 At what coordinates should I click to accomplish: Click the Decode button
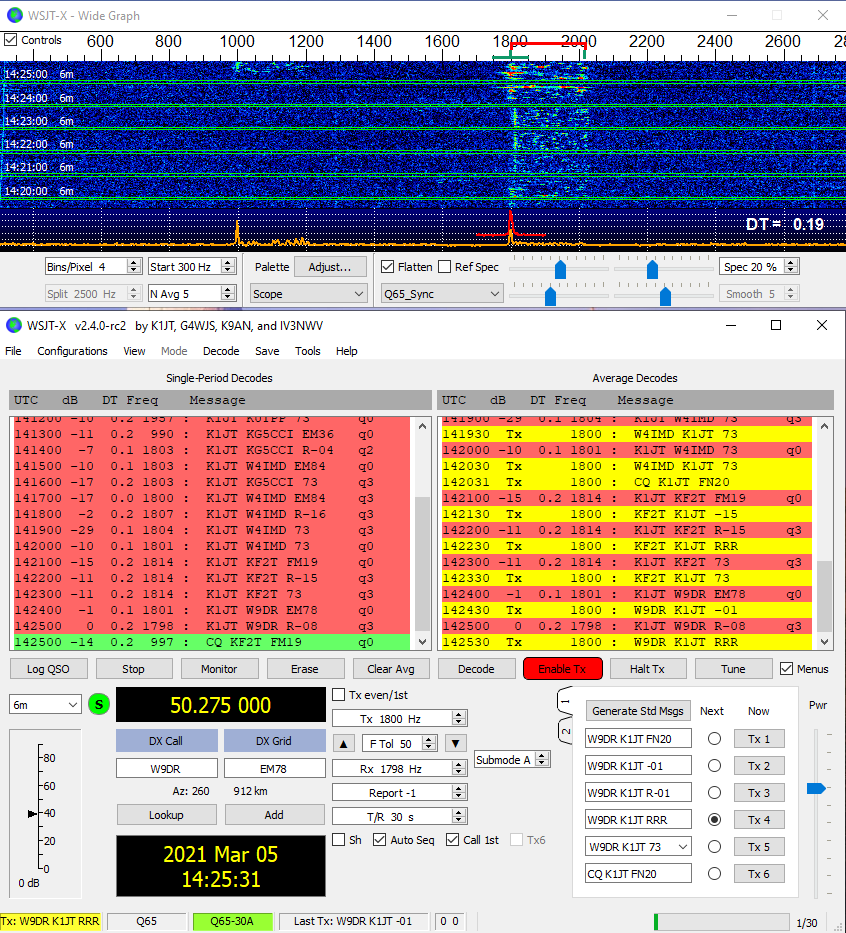click(x=476, y=669)
